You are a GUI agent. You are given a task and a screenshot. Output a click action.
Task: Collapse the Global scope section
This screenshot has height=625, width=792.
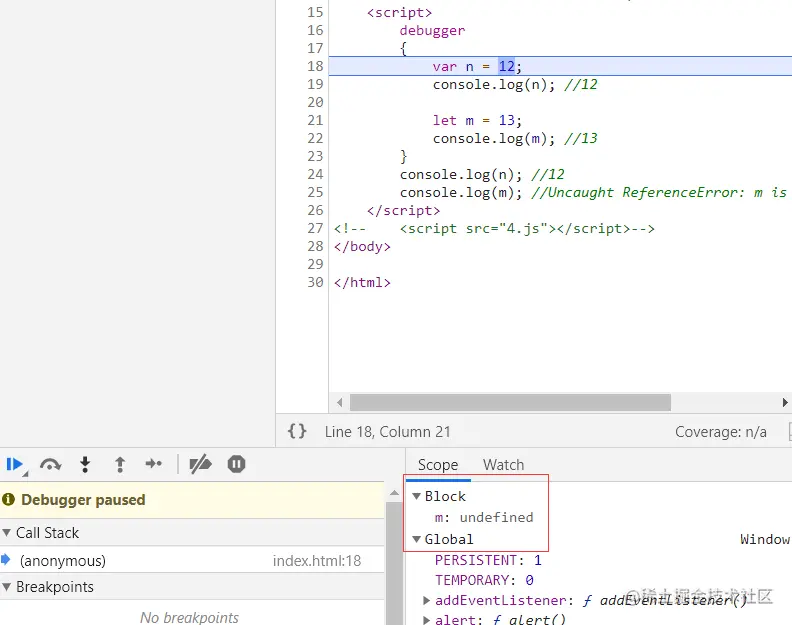tap(417, 539)
